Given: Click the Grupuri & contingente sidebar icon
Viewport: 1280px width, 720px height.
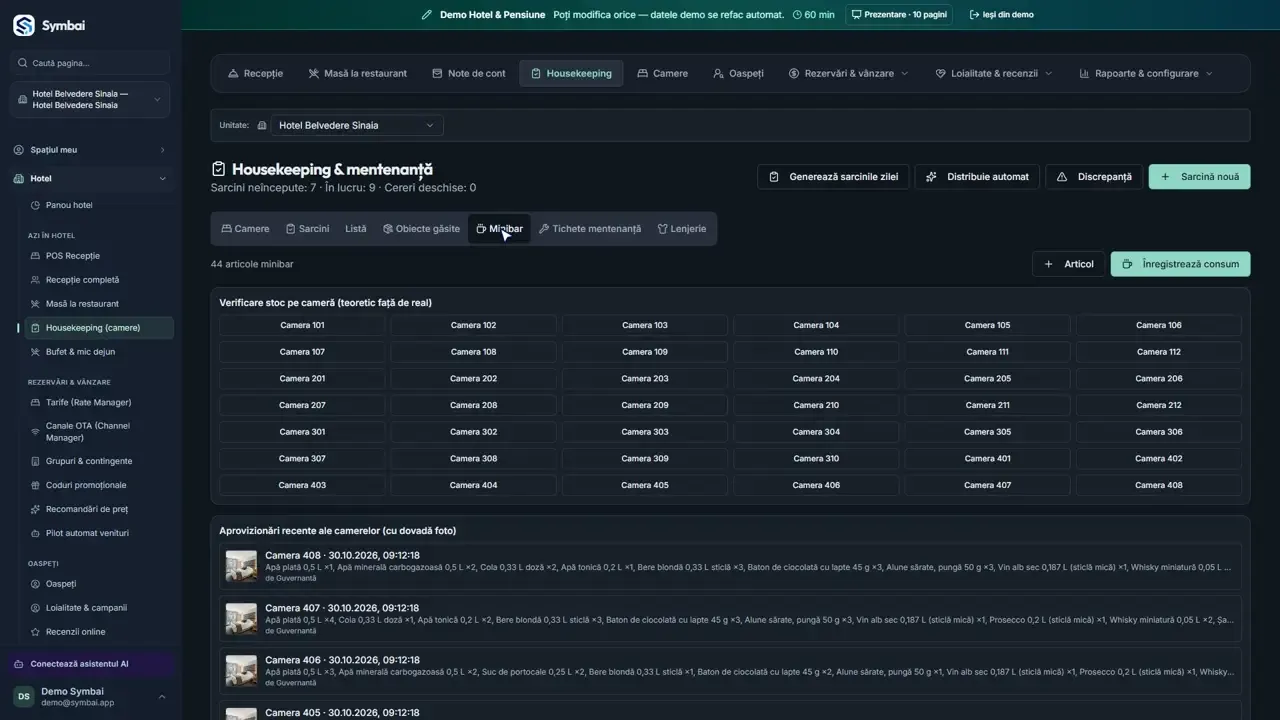Looking at the screenshot, I should coord(36,461).
